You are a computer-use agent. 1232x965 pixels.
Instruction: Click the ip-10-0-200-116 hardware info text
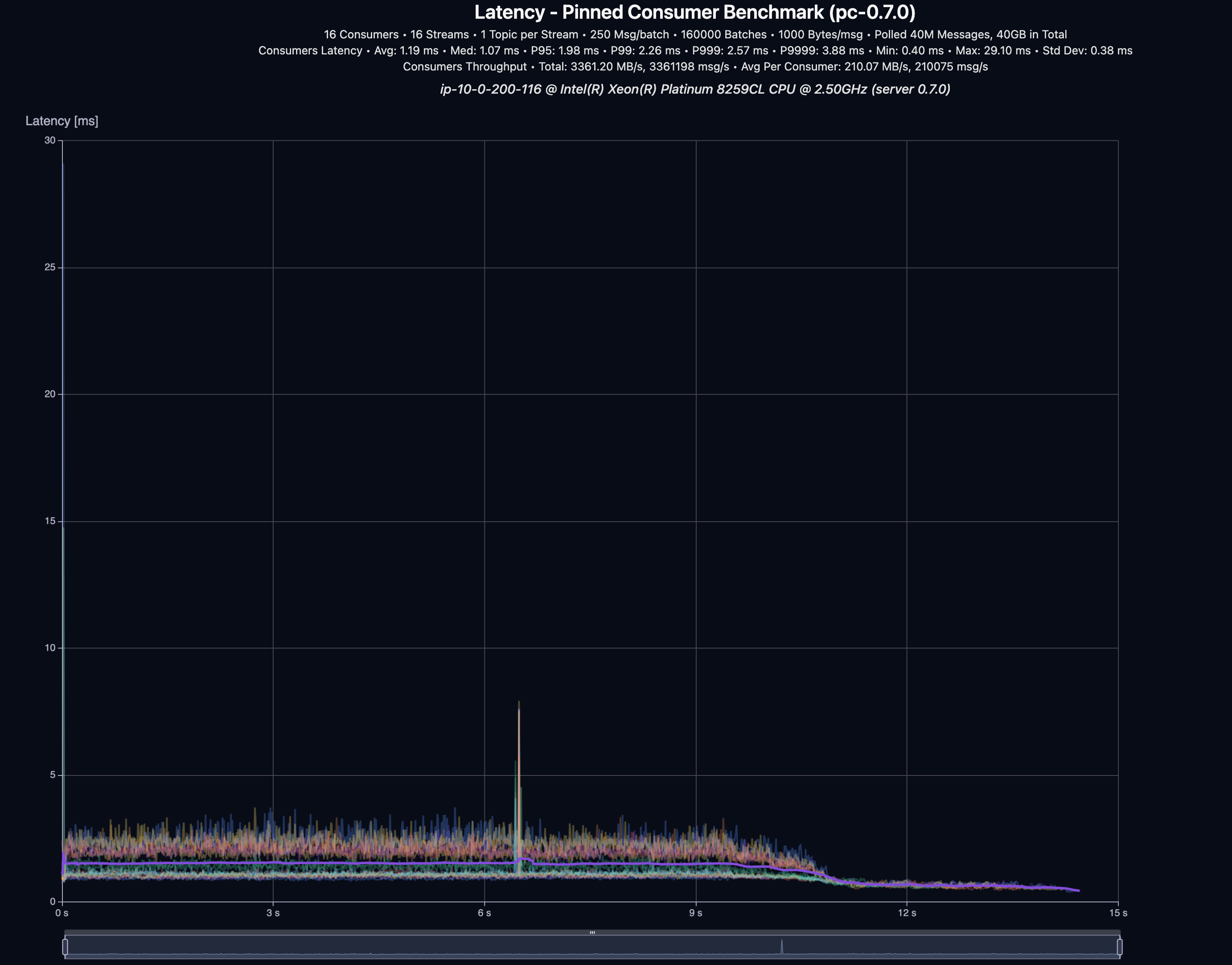(695, 89)
